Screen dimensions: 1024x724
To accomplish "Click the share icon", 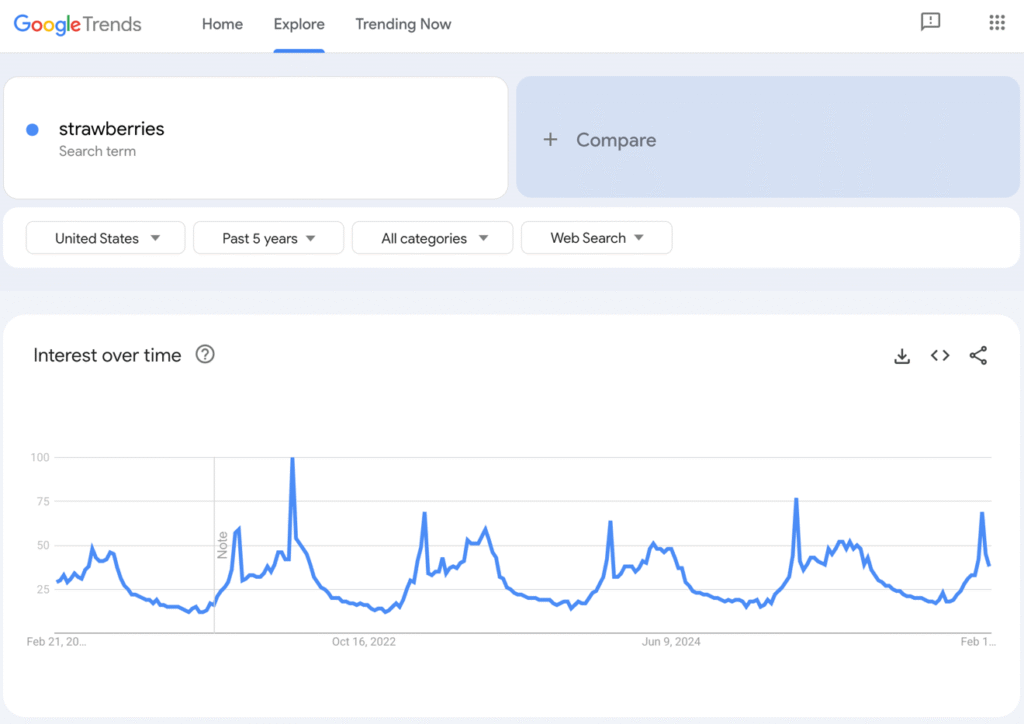I will coord(978,355).
